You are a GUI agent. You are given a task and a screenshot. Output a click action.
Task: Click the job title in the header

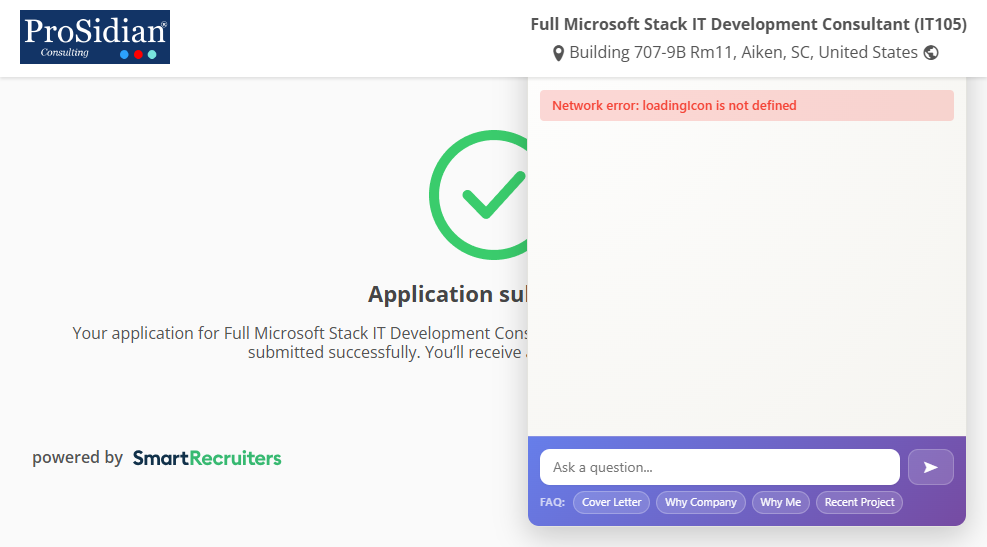click(x=748, y=24)
